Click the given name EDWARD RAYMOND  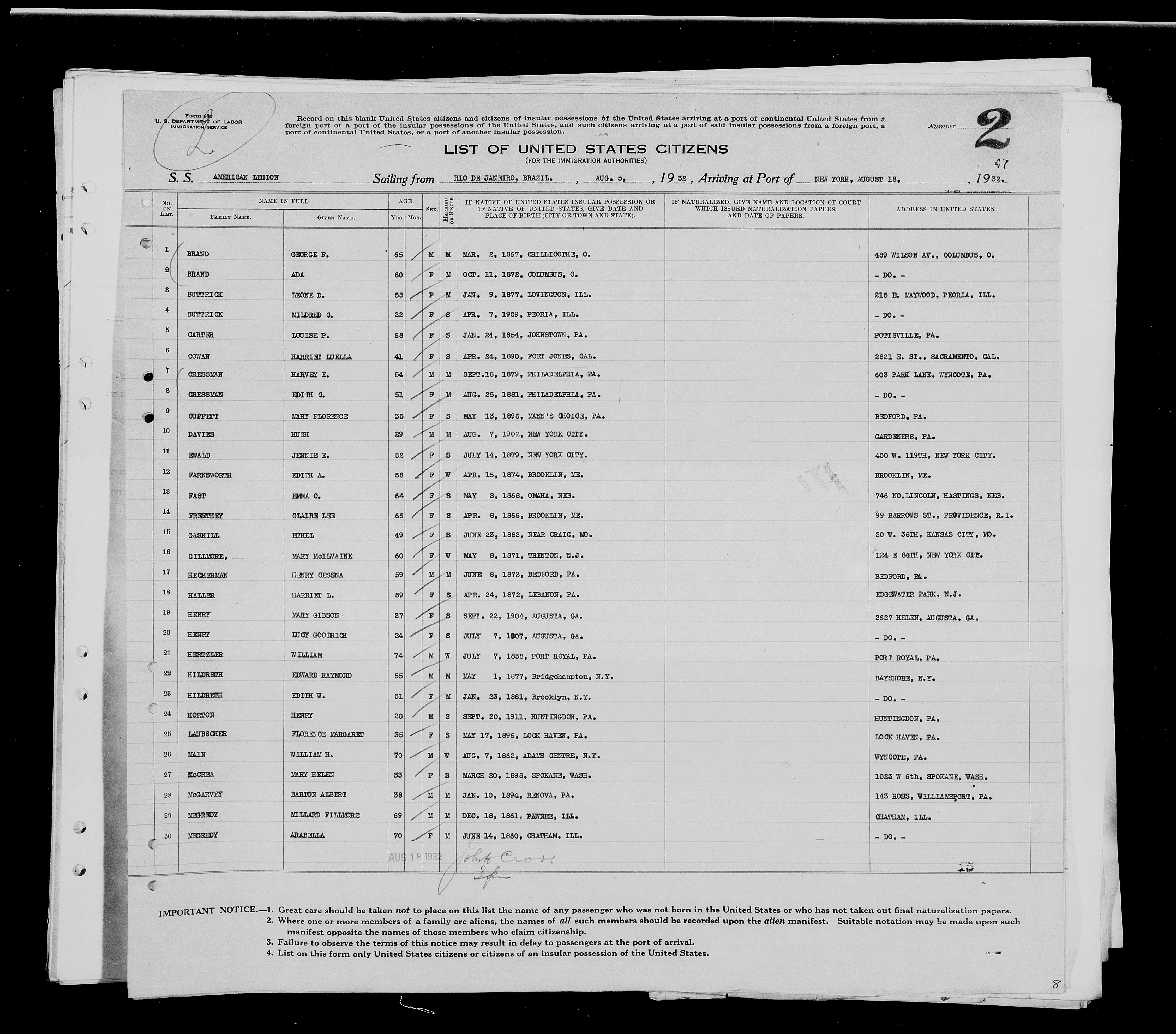[322, 675]
